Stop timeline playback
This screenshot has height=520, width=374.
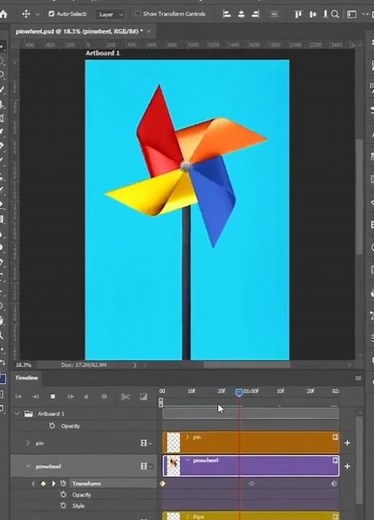pos(53,397)
